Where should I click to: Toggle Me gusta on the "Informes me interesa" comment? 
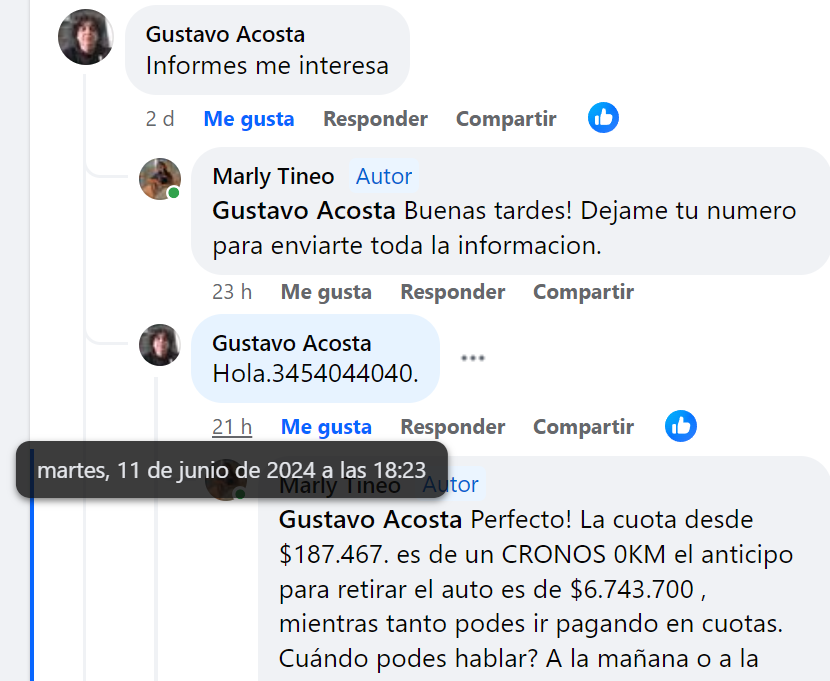(249, 119)
